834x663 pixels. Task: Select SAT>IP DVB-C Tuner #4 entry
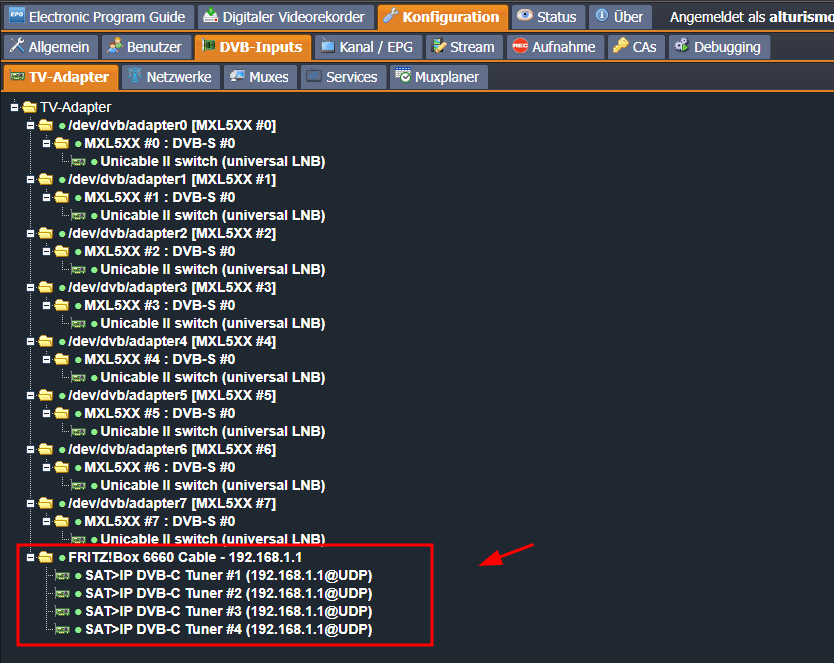[x=229, y=630]
